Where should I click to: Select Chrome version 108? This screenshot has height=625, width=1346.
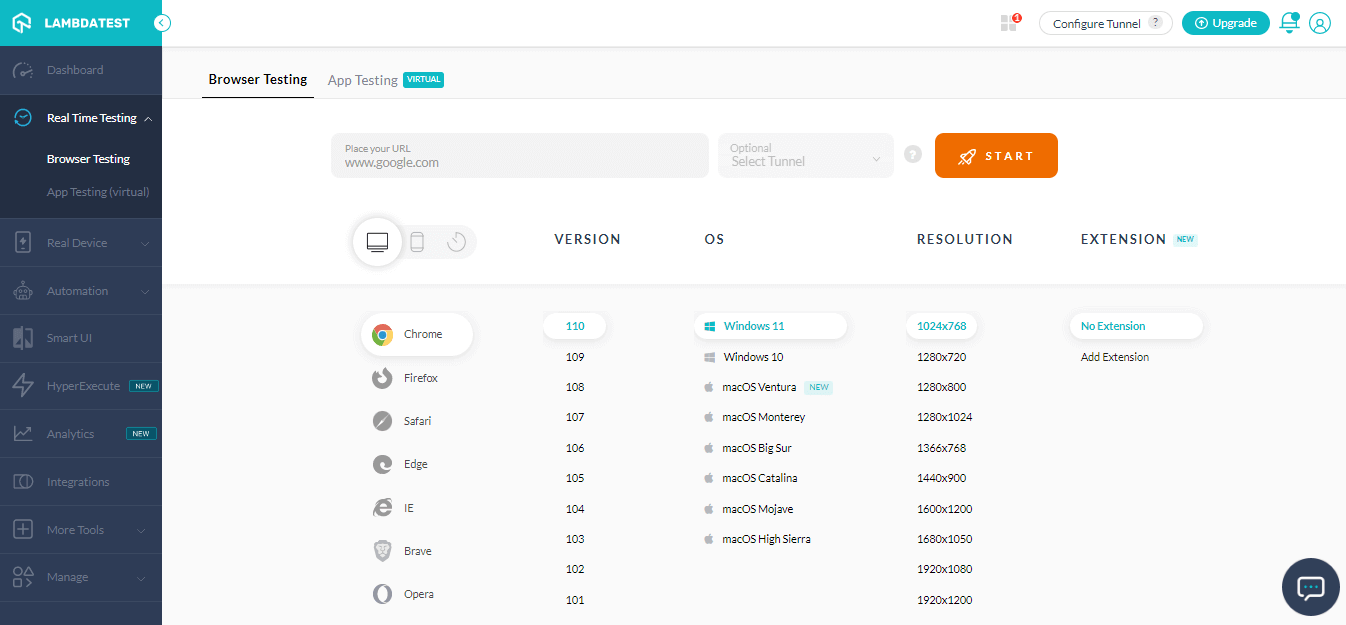tap(575, 386)
